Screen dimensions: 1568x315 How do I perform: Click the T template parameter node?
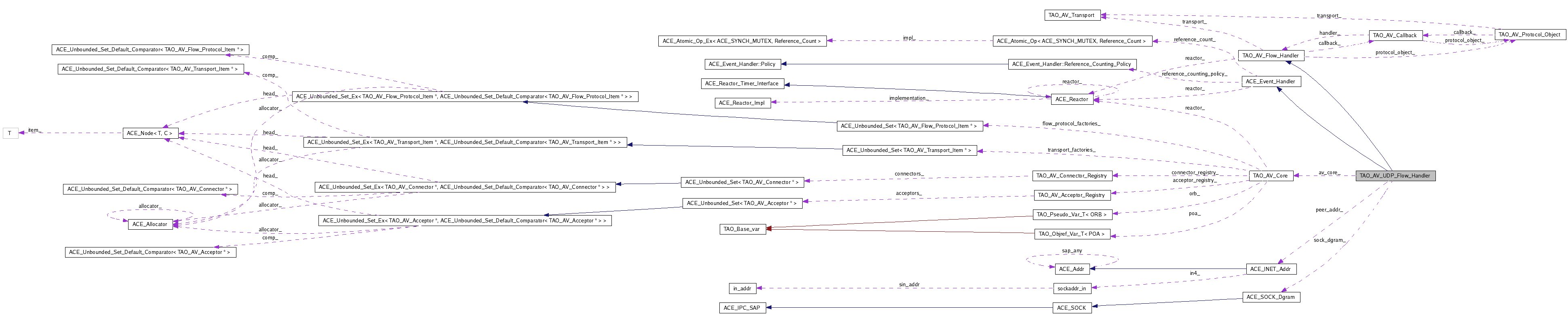pos(10,133)
